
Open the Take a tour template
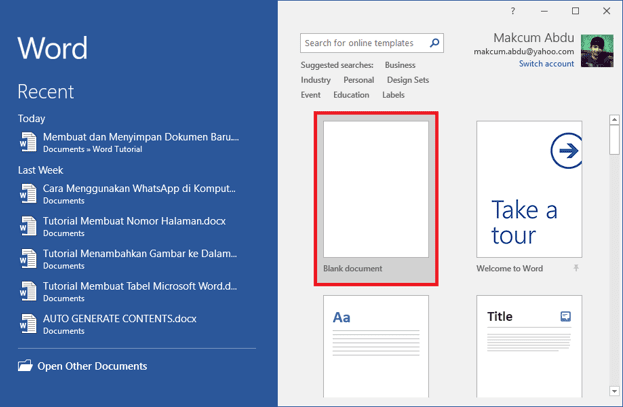(x=529, y=189)
